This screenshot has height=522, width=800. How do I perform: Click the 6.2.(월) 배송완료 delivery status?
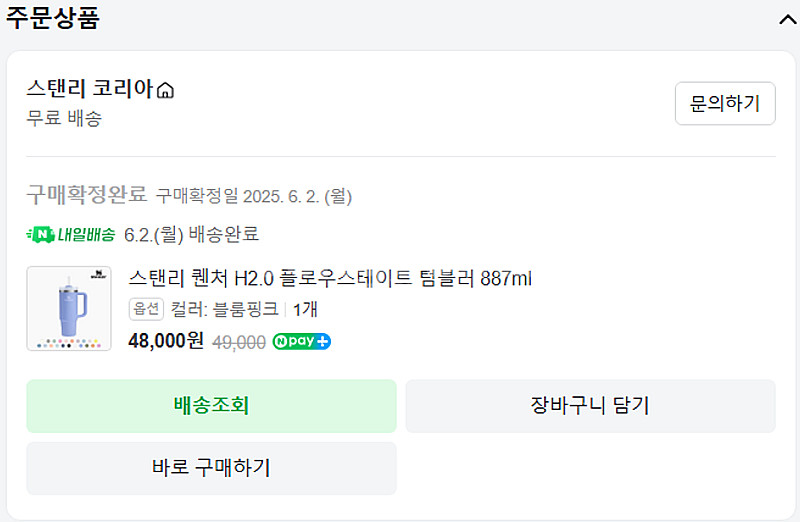click(x=191, y=235)
